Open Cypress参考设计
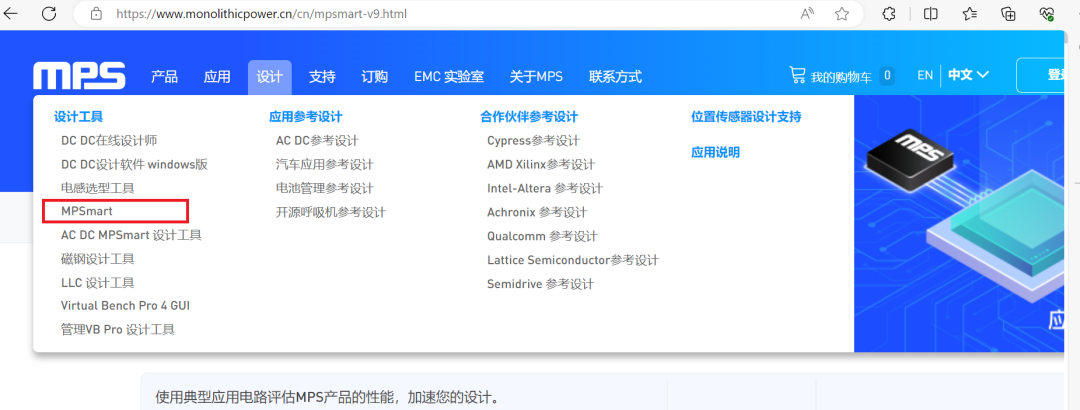Screen dimensions: 1080x410 (x=533, y=141)
